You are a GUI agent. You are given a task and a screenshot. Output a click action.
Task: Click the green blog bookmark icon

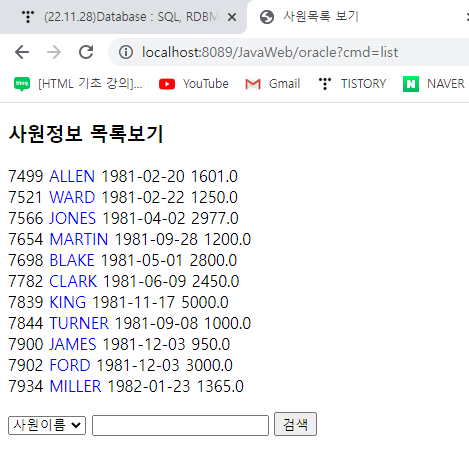tap(22, 84)
